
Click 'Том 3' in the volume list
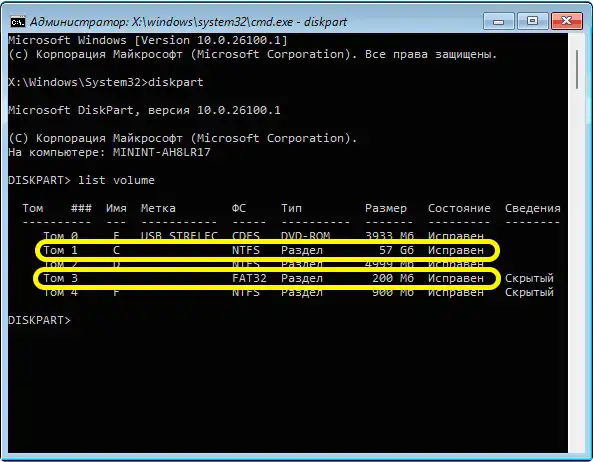[x=61, y=278]
